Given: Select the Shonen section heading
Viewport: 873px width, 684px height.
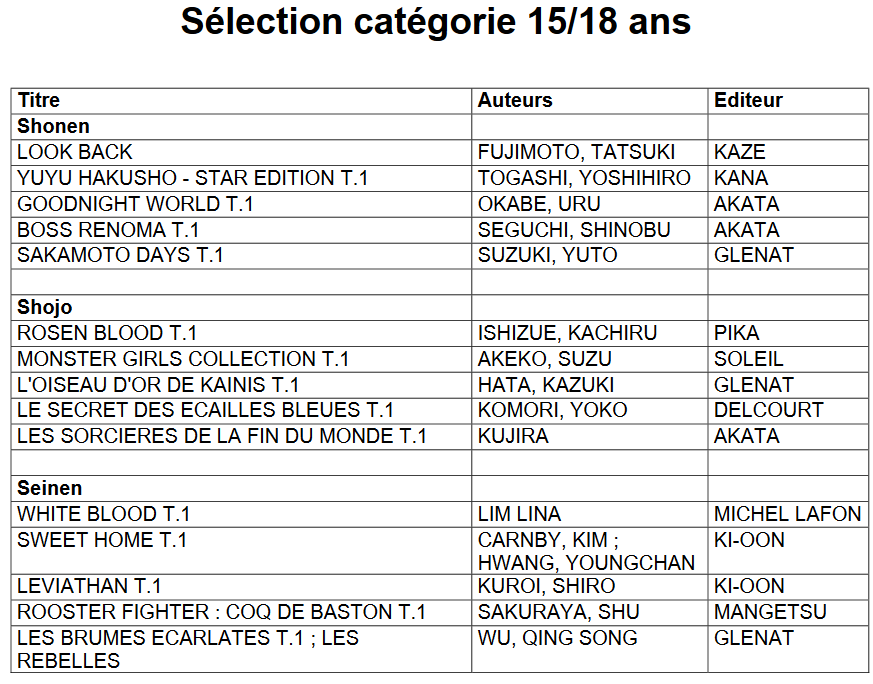Looking at the screenshot, I should pos(53,126).
